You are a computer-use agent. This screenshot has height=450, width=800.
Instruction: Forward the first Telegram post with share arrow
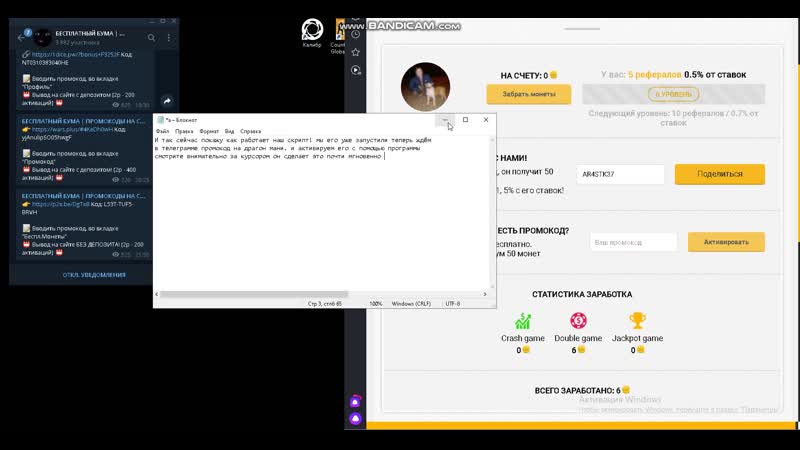(167, 101)
